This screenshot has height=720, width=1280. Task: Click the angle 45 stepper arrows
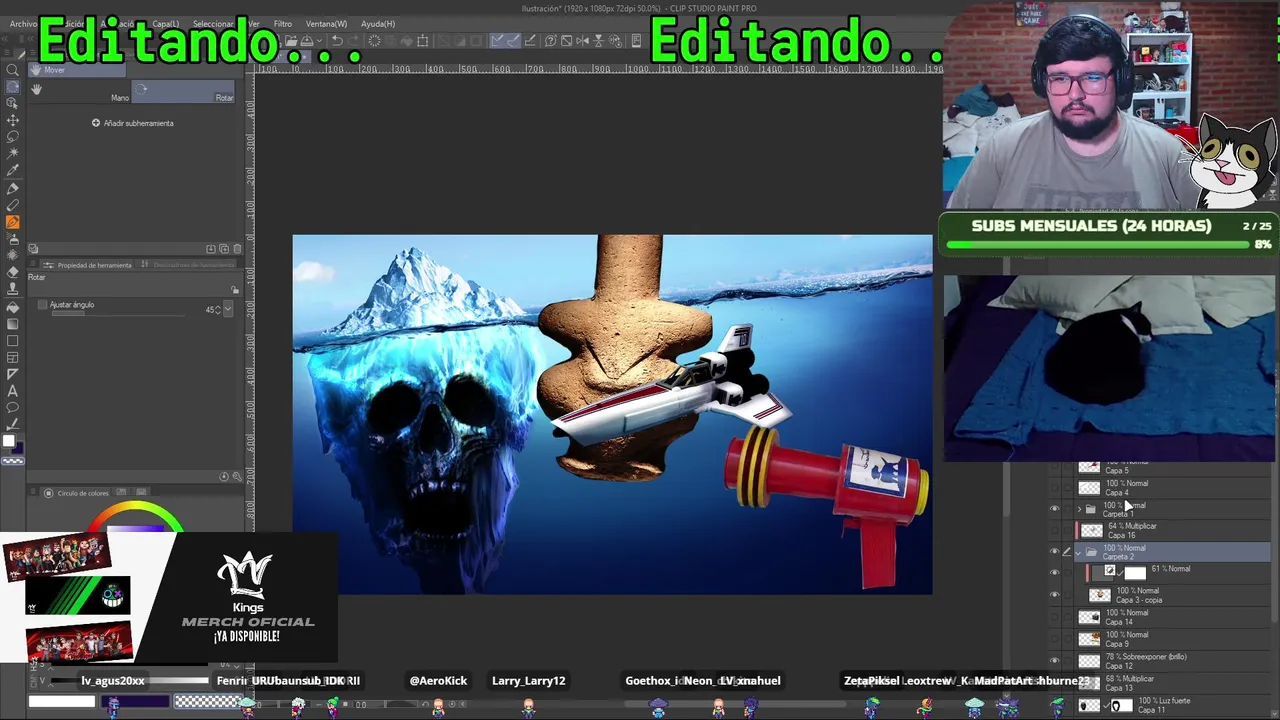click(219, 310)
